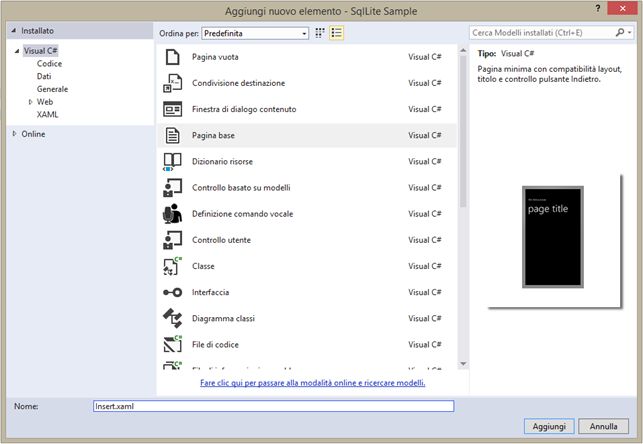Open the online templates search link
643x444 pixels.
coord(312,383)
